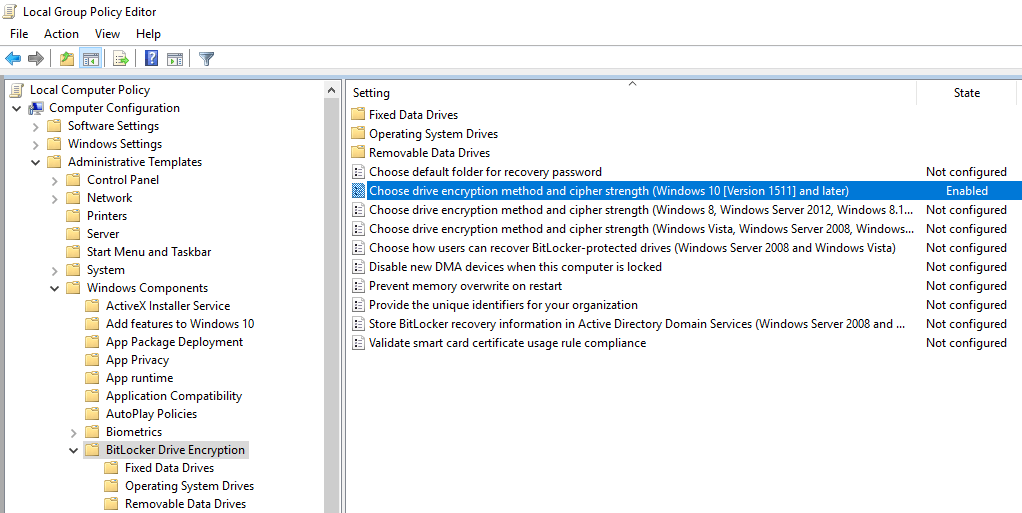This screenshot has height=513, width=1022.
Task: Collapse the Computer Configuration tree node
Action: [17, 108]
